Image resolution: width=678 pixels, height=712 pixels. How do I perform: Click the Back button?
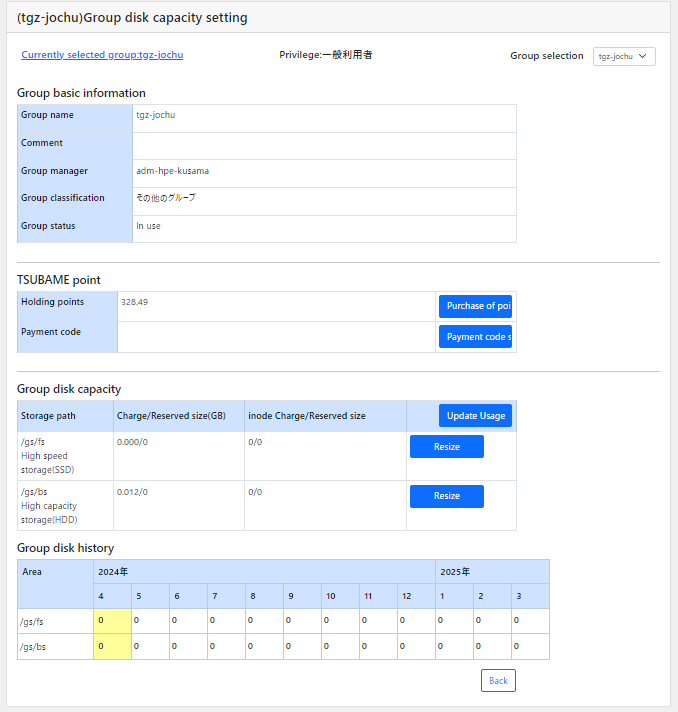coord(498,680)
